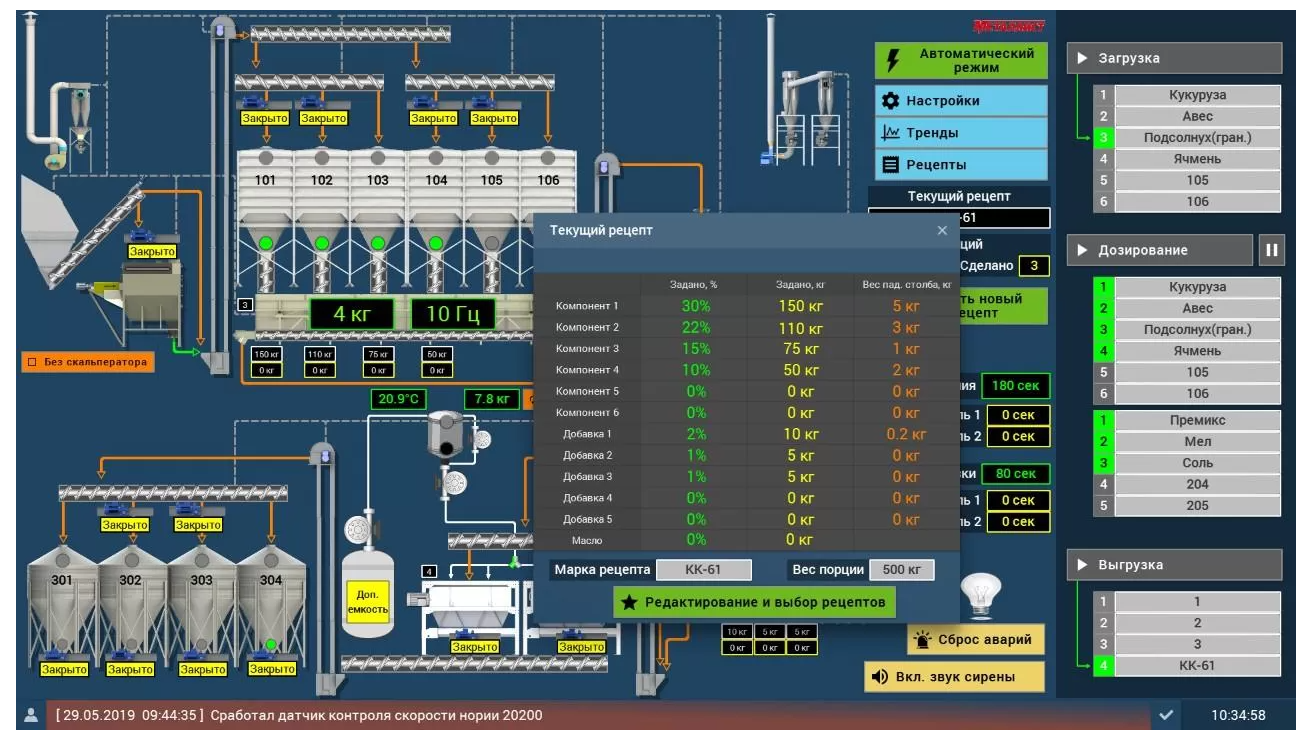The height and width of the screenshot is (742, 1310).
Task: Close the Текущий рецепт dialog
Action: coord(941,231)
